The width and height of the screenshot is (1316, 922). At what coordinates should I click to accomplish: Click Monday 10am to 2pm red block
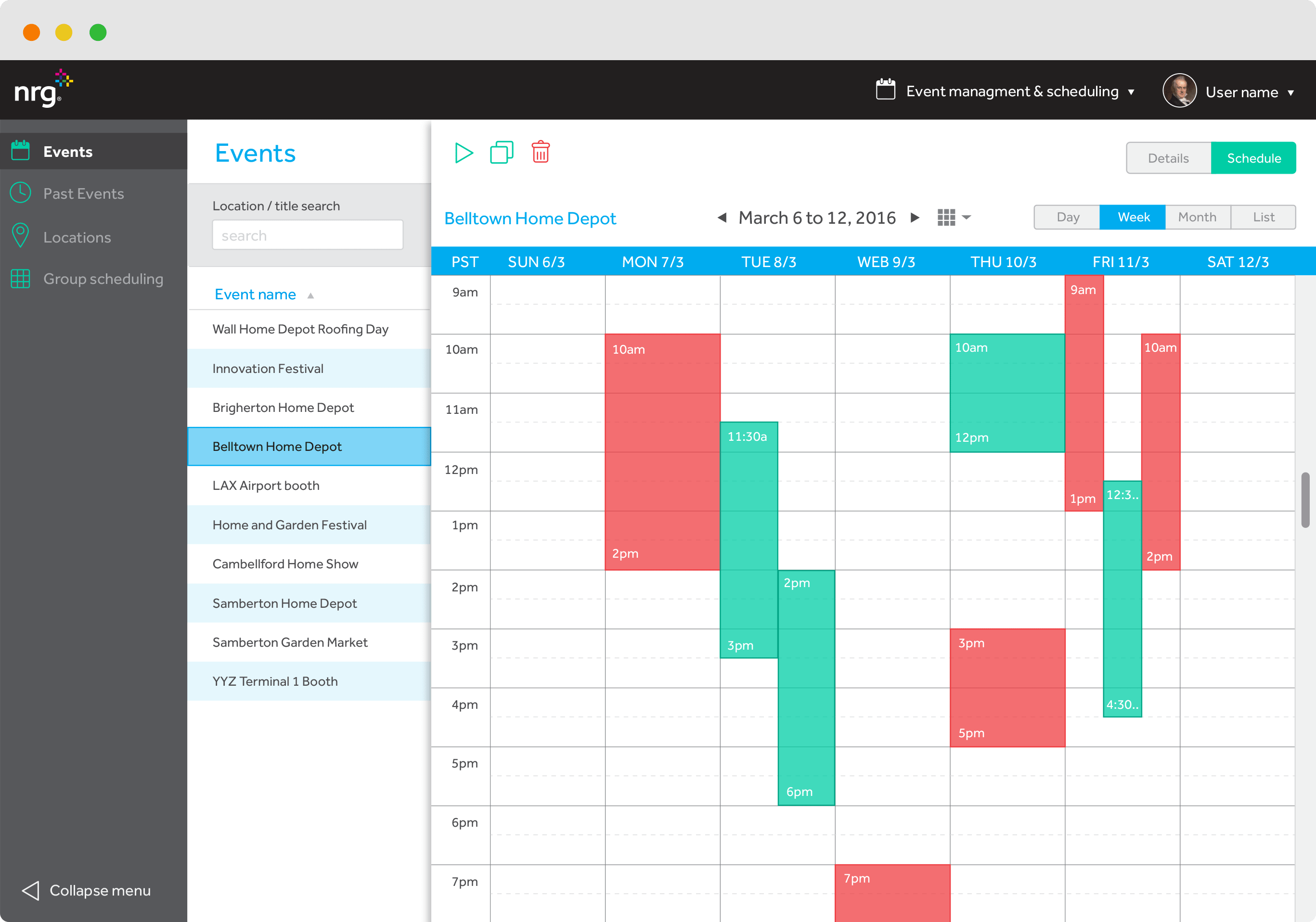[663, 452]
